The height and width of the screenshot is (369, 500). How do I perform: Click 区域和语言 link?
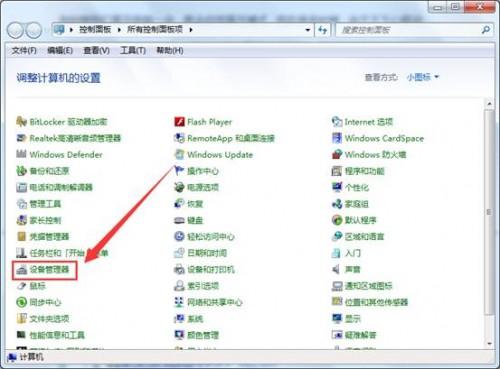365,236
